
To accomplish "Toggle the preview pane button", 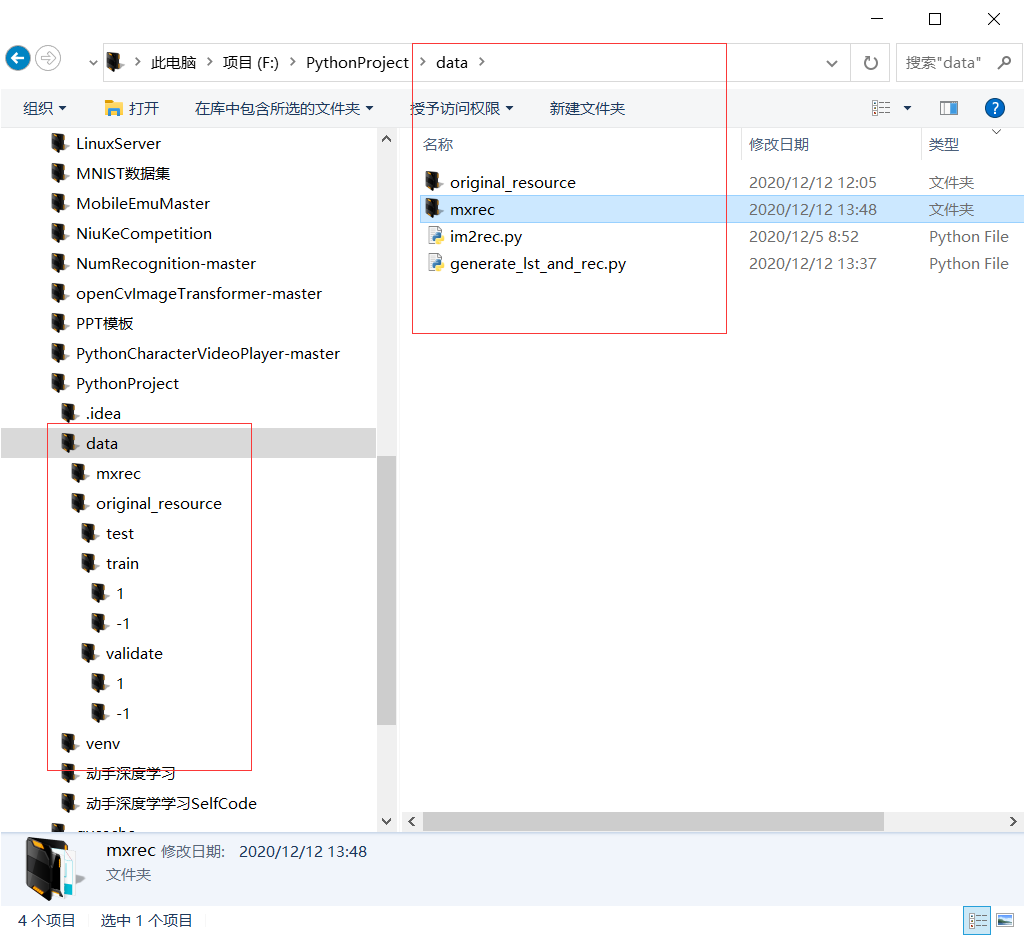I will (948, 108).
